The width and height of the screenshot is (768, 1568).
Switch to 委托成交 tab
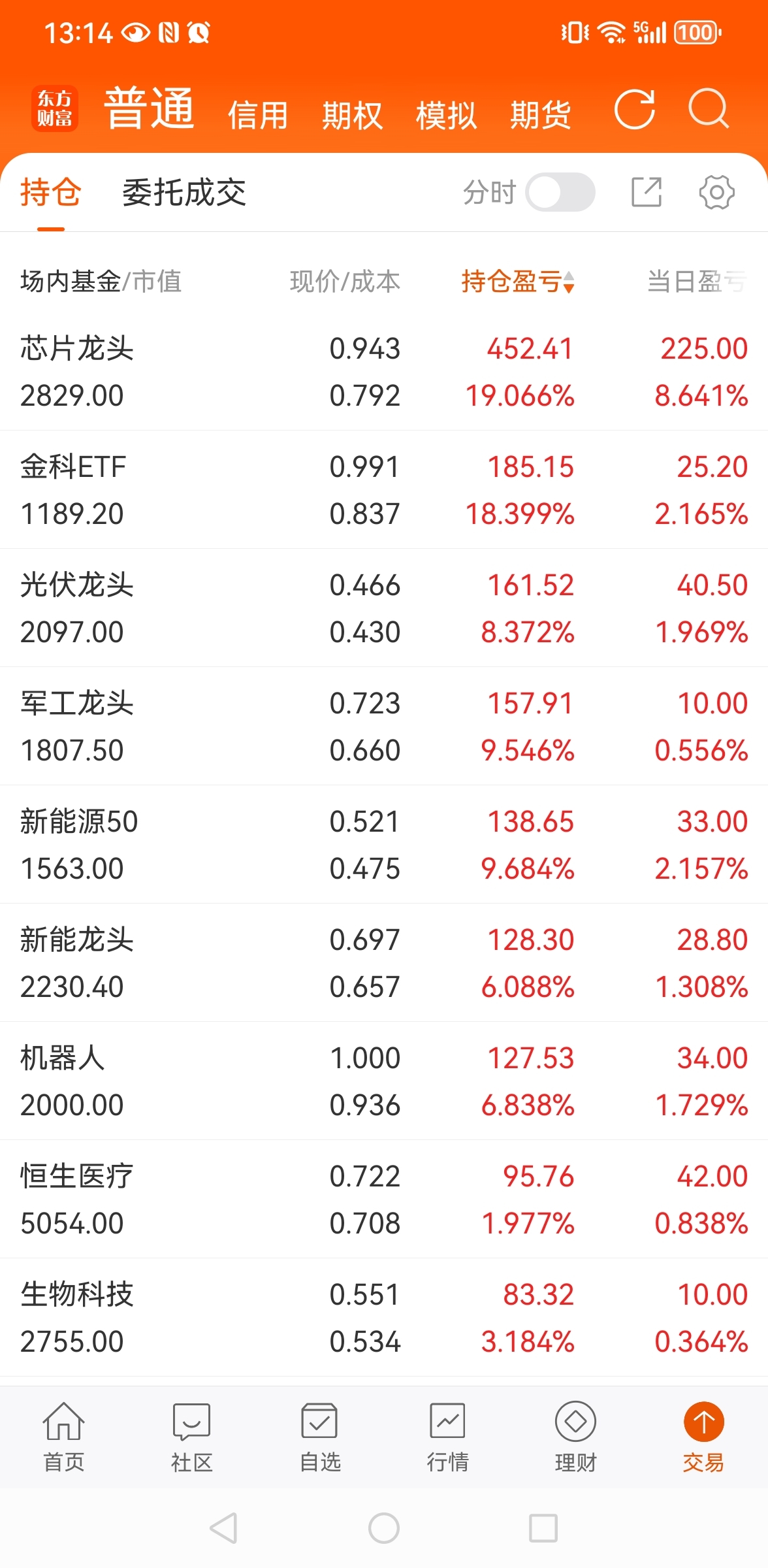coord(184,192)
